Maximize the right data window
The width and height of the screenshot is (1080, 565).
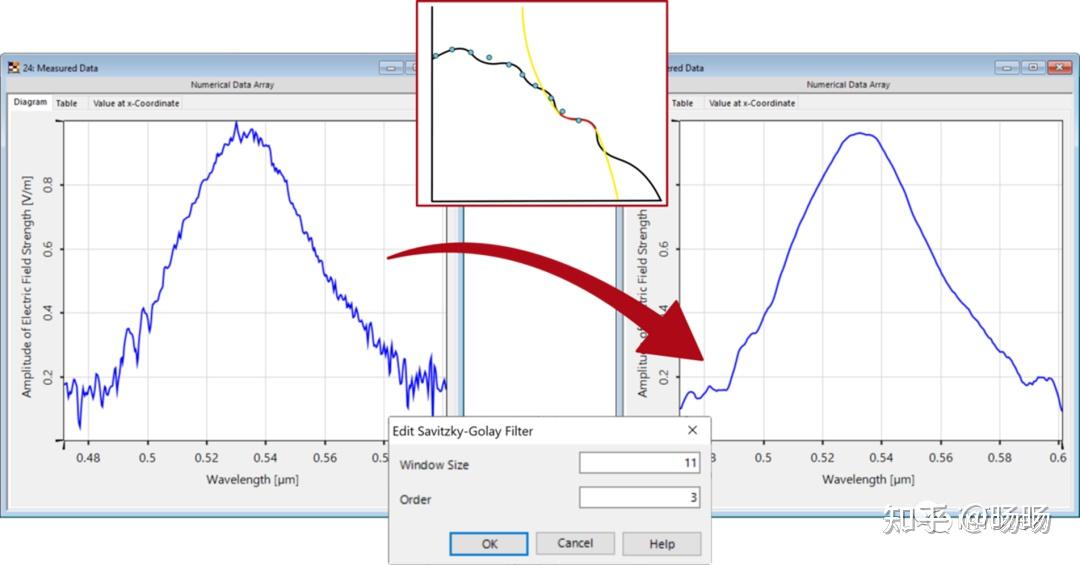pyautogui.click(x=1033, y=68)
